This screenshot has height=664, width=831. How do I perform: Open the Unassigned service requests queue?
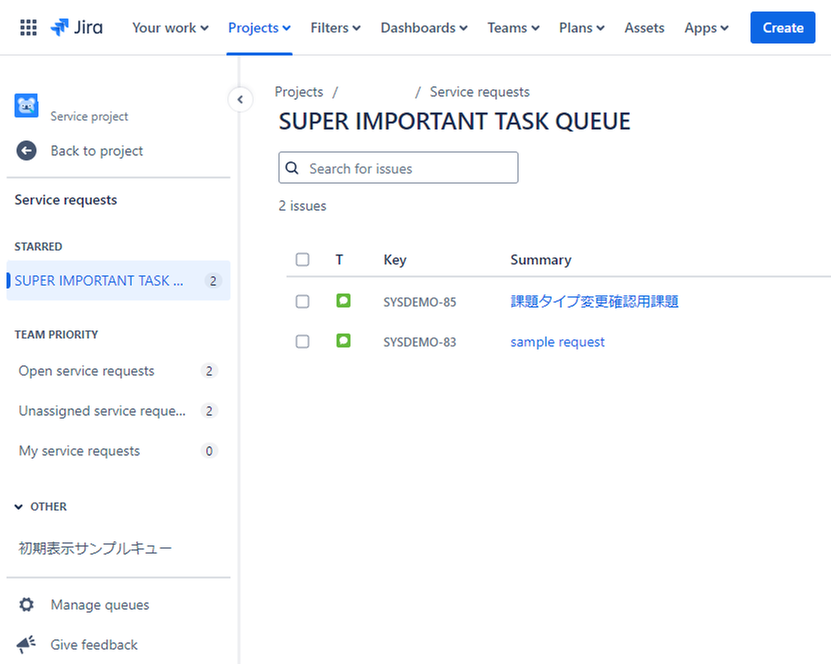tap(119, 411)
